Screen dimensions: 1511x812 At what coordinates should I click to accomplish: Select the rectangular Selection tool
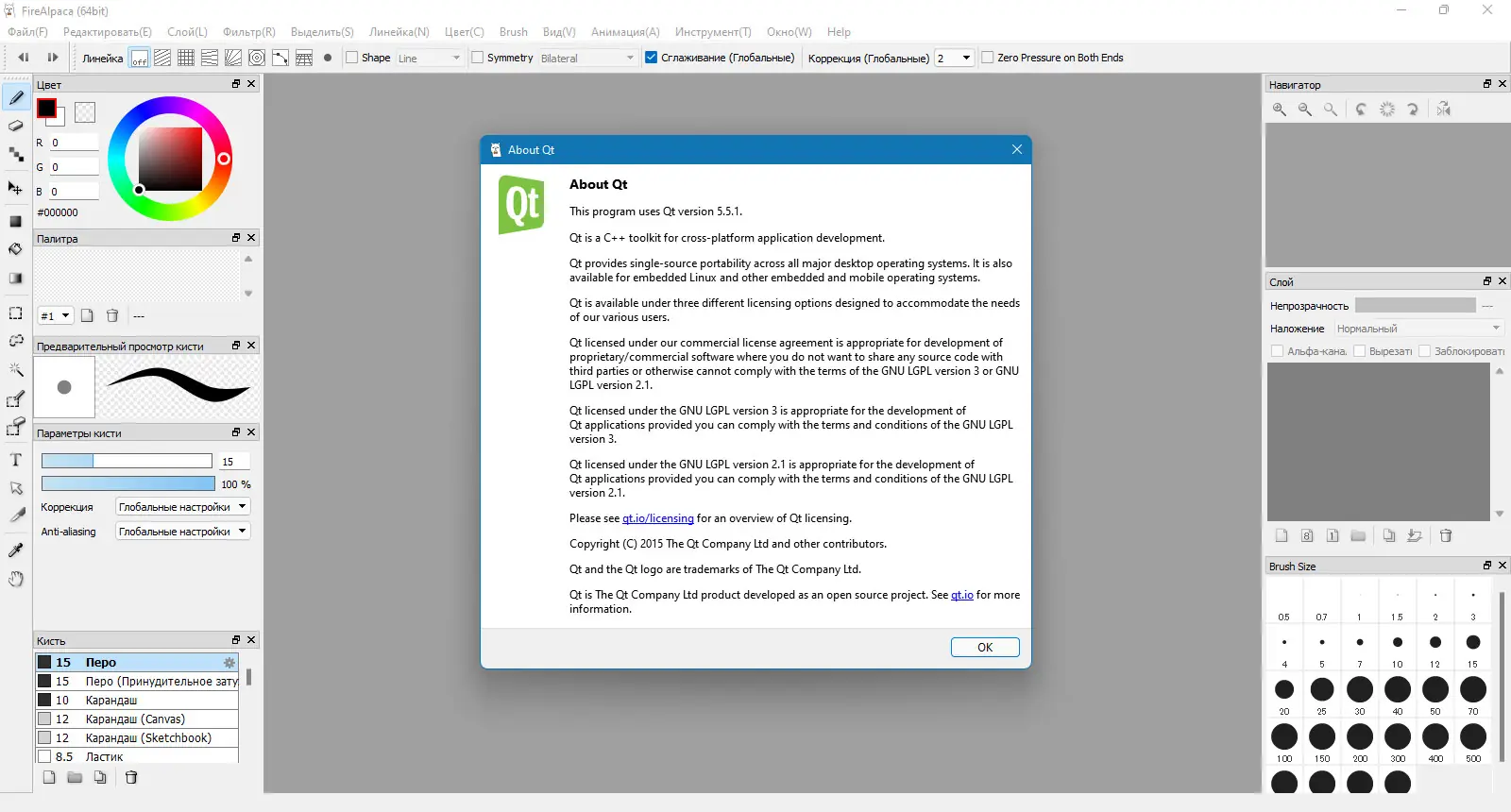click(16, 313)
